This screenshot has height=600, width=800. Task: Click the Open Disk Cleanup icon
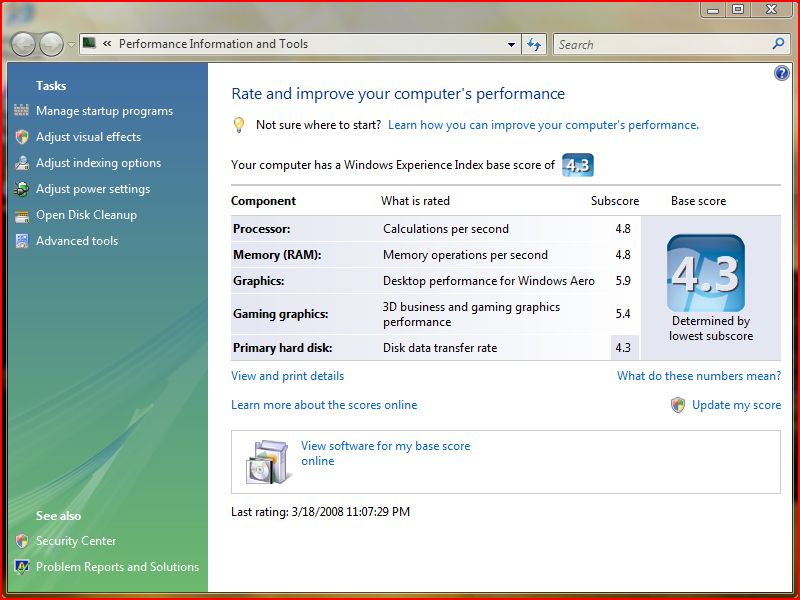click(22, 216)
